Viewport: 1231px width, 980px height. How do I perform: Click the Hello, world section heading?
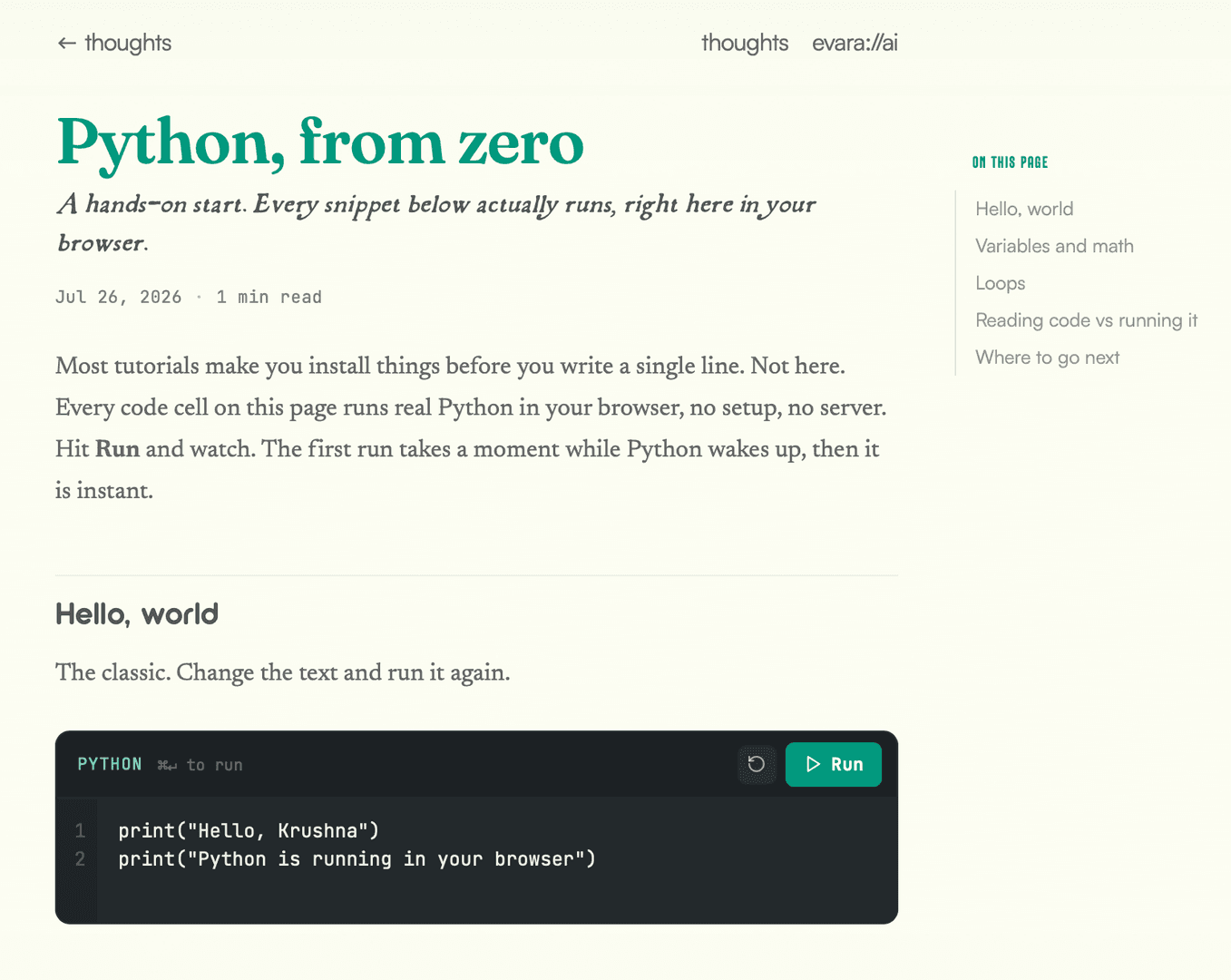137,614
